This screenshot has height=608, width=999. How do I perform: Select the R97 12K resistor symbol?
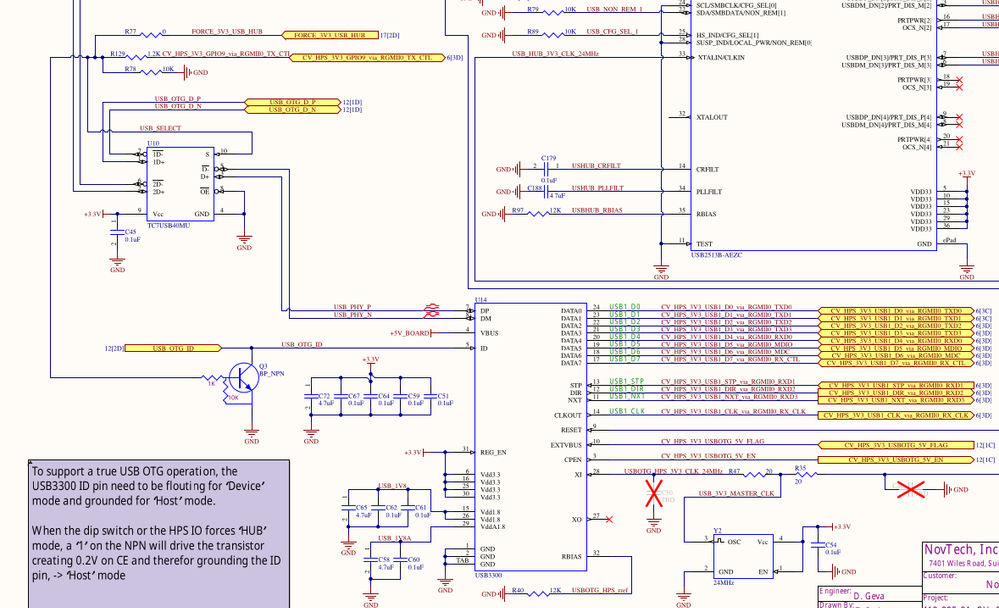538,214
